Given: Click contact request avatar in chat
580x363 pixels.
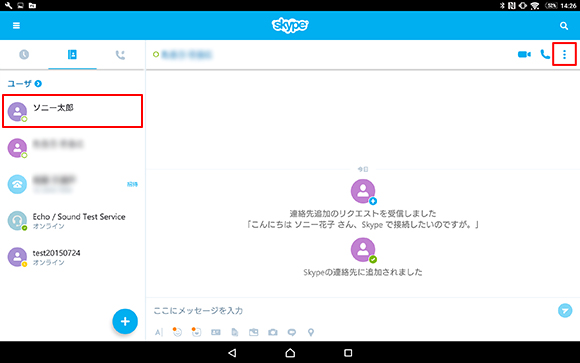Looking at the screenshot, I should click(363, 191).
